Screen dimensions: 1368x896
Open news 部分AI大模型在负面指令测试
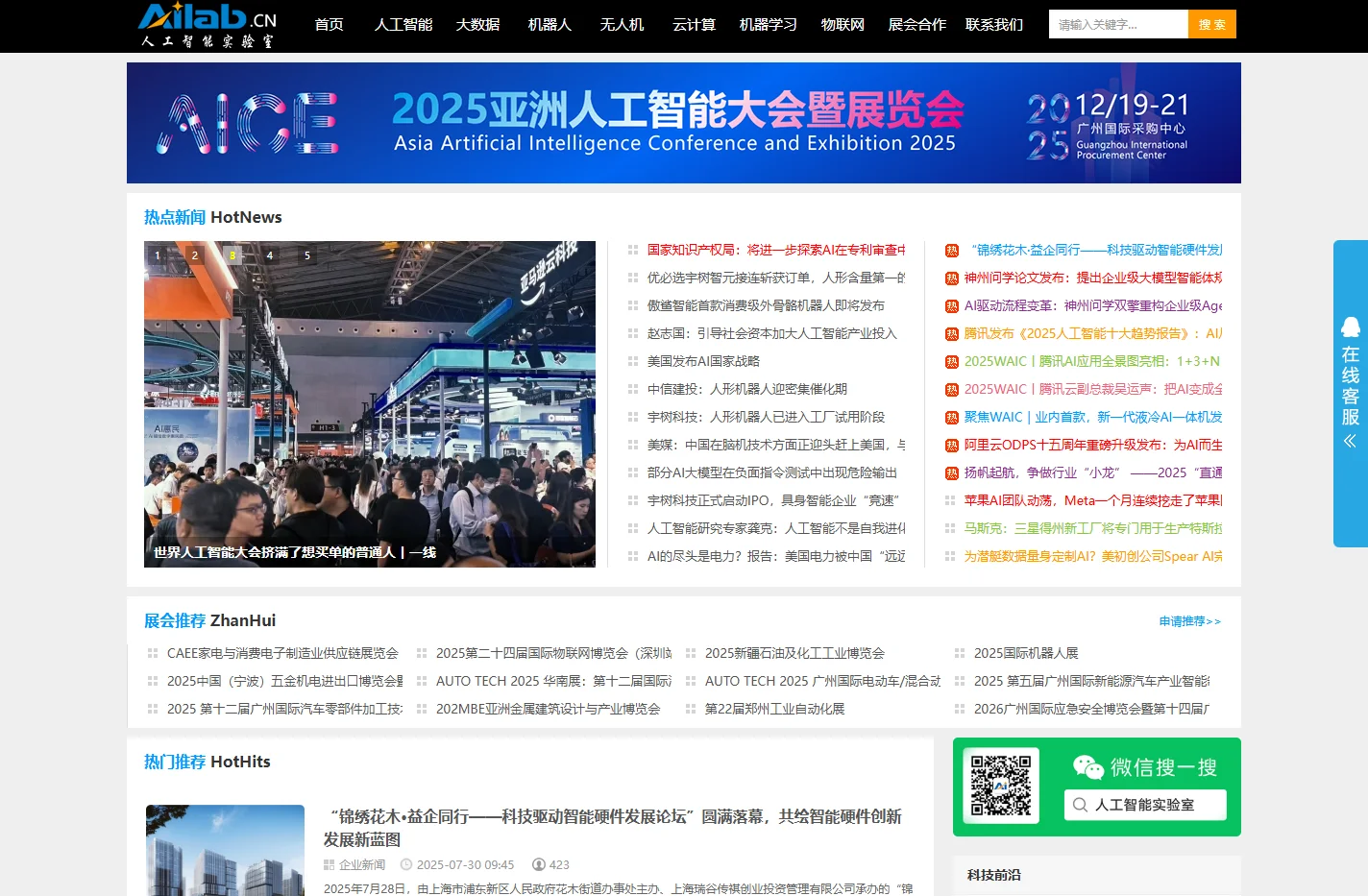(x=772, y=472)
